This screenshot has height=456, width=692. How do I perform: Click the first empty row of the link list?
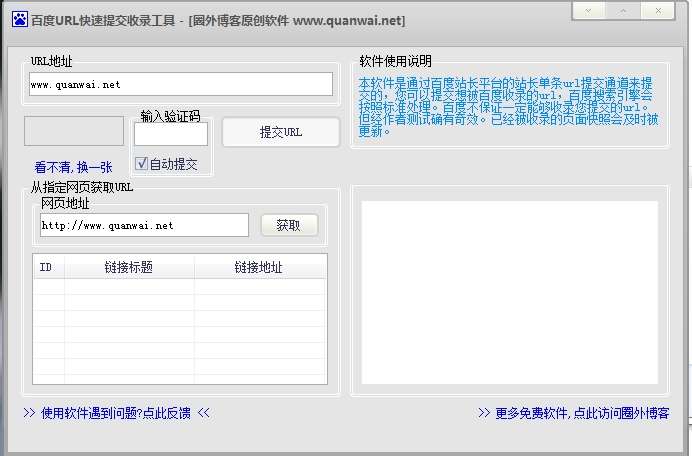coord(180,286)
